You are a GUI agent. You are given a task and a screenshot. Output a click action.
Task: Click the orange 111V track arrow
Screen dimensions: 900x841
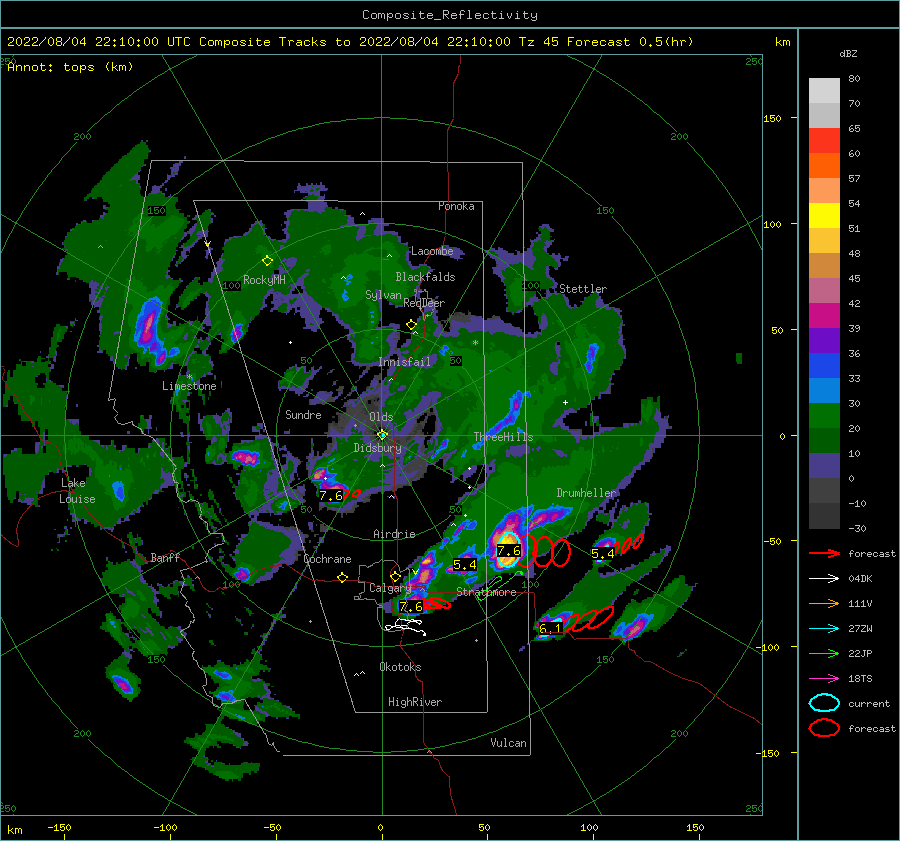pos(824,603)
